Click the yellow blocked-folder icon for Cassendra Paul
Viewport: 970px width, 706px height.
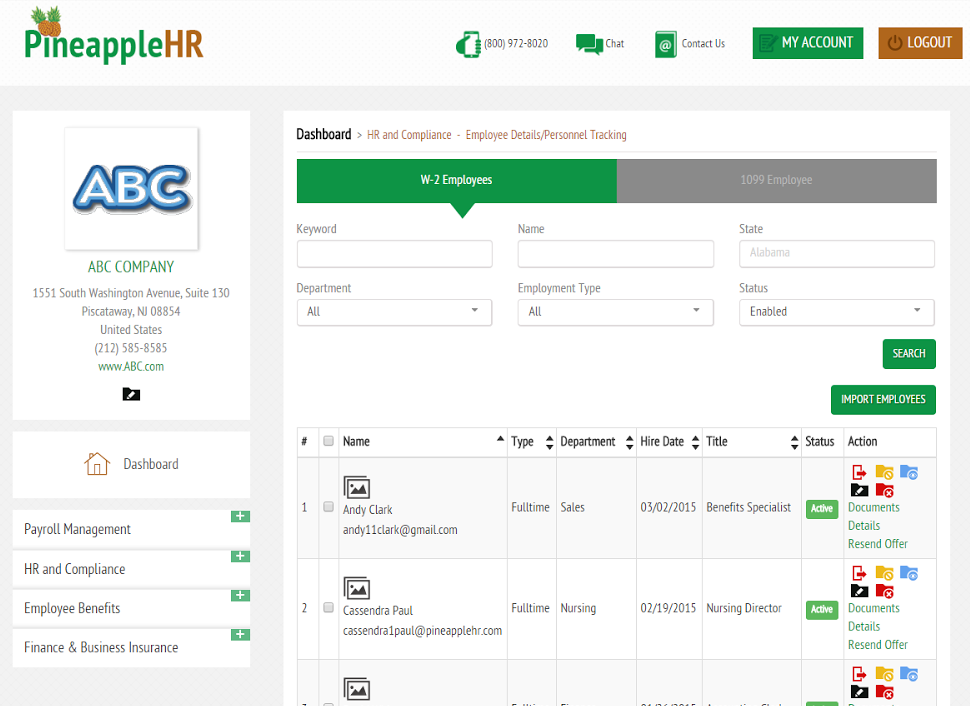884,574
